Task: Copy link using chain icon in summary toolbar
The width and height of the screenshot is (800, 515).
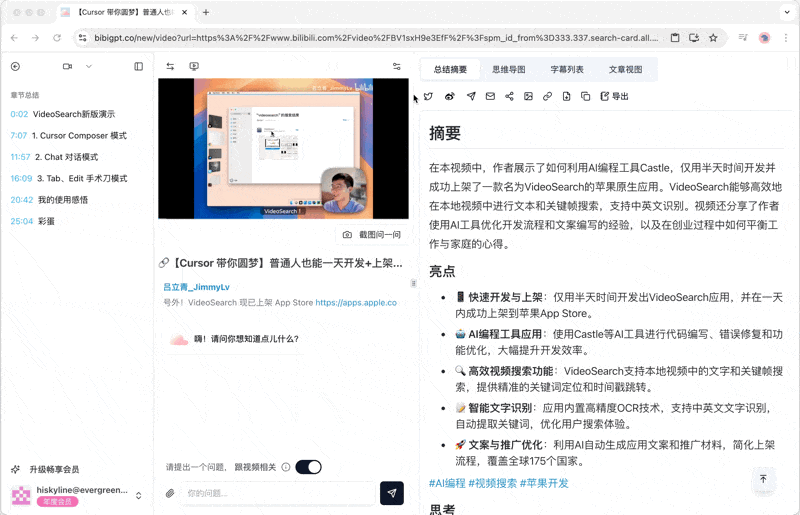Action: pos(547,96)
